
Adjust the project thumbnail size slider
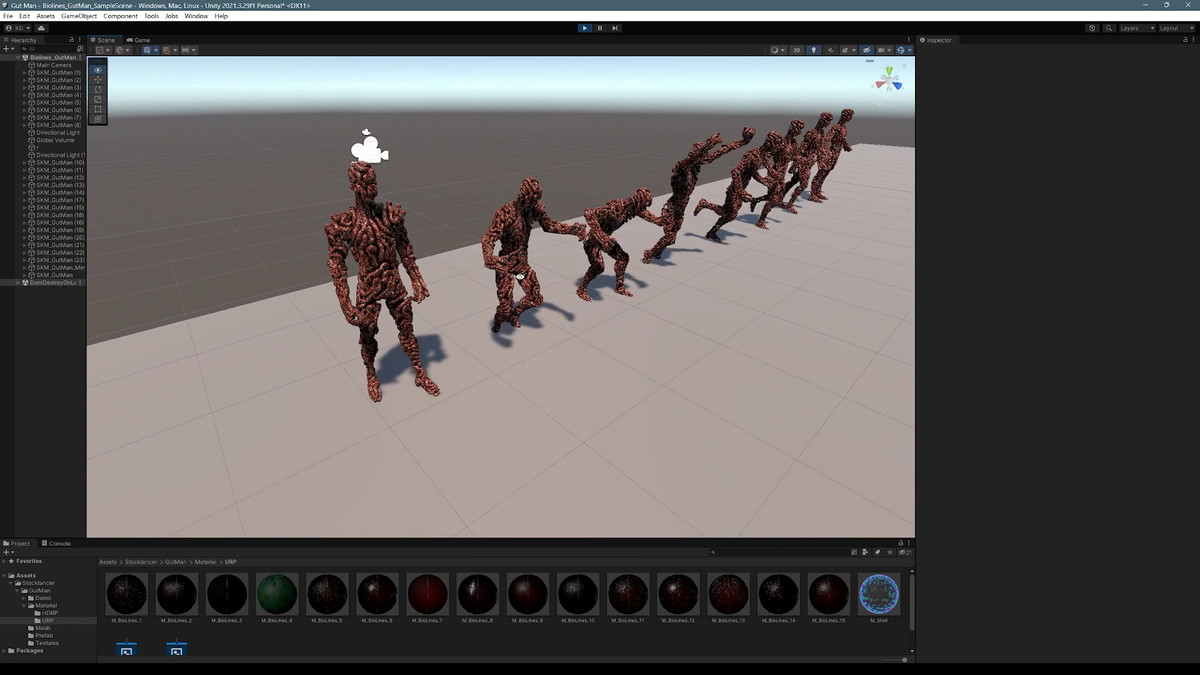point(904,660)
